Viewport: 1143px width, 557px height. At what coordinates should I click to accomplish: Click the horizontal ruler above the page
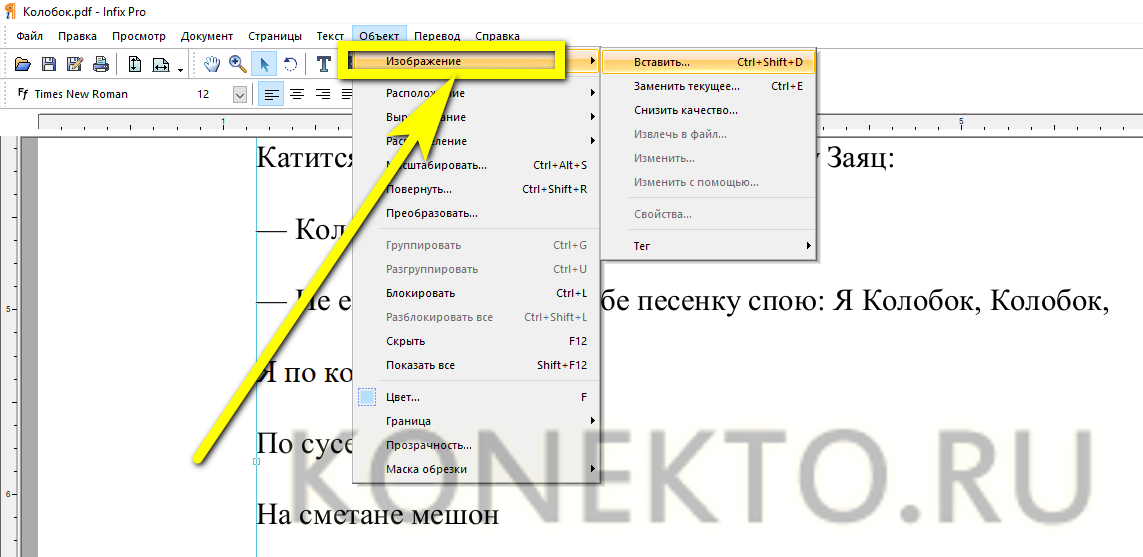[590, 122]
